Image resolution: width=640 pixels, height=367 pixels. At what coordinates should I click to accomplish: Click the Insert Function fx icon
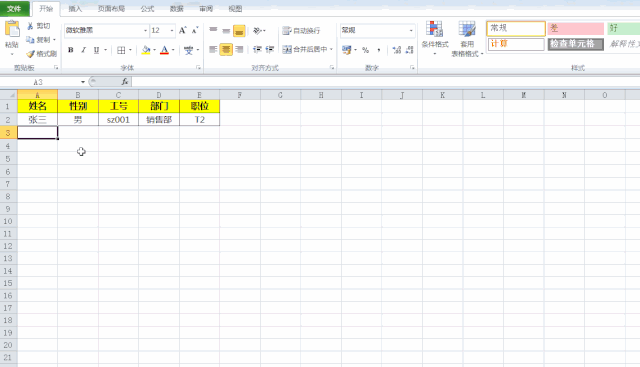[x=125, y=82]
